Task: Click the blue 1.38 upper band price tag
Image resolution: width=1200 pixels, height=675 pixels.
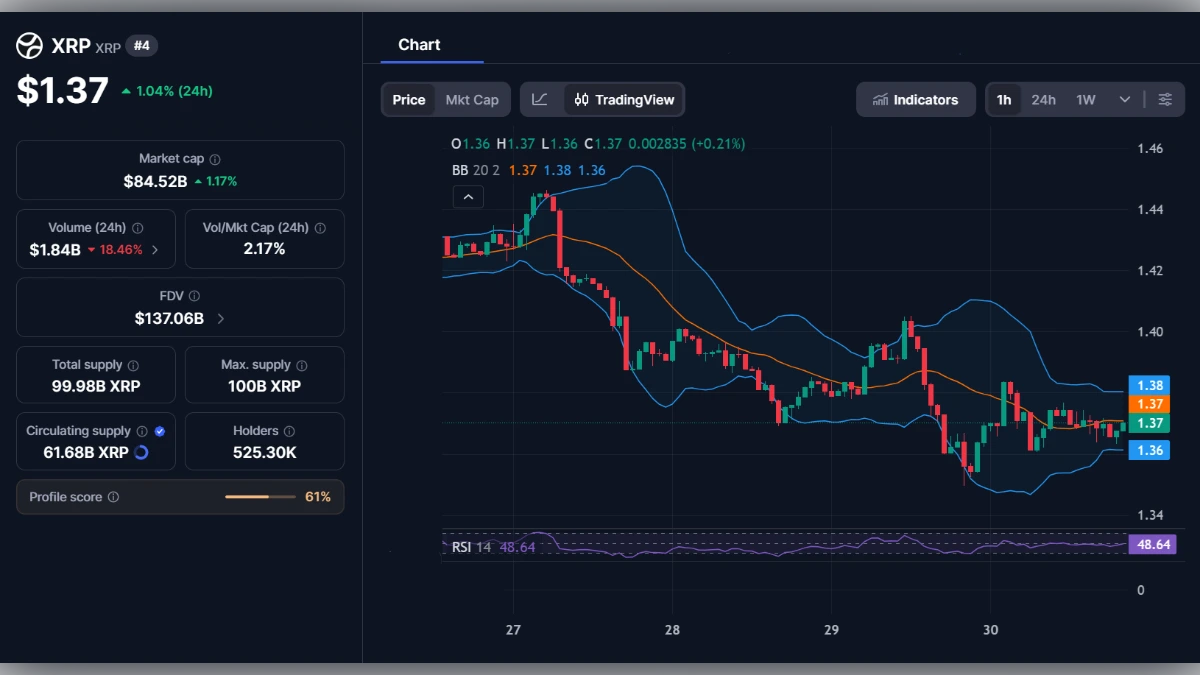Action: 1148,385
